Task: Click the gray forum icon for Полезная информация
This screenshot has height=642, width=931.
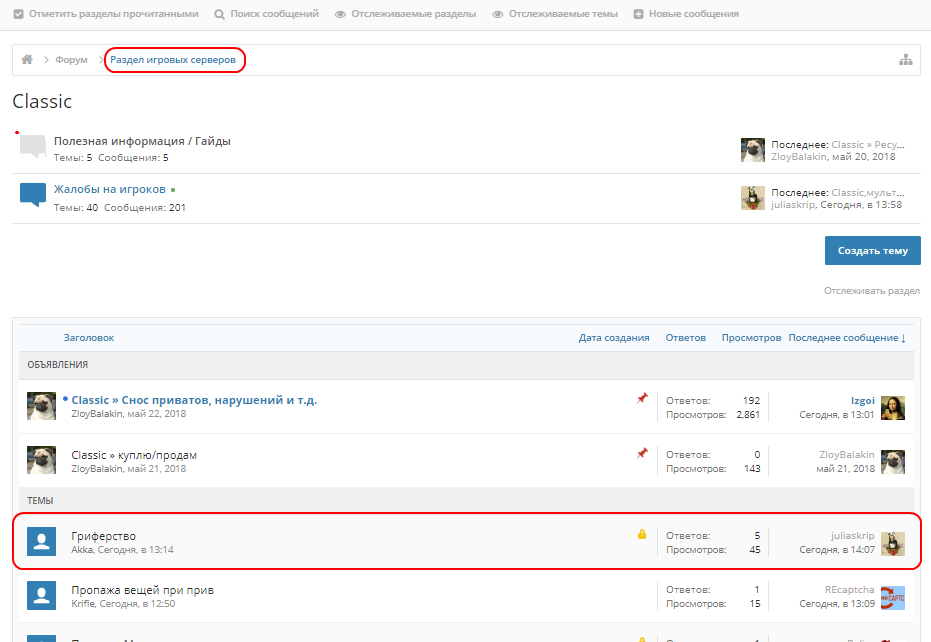Action: [x=33, y=146]
